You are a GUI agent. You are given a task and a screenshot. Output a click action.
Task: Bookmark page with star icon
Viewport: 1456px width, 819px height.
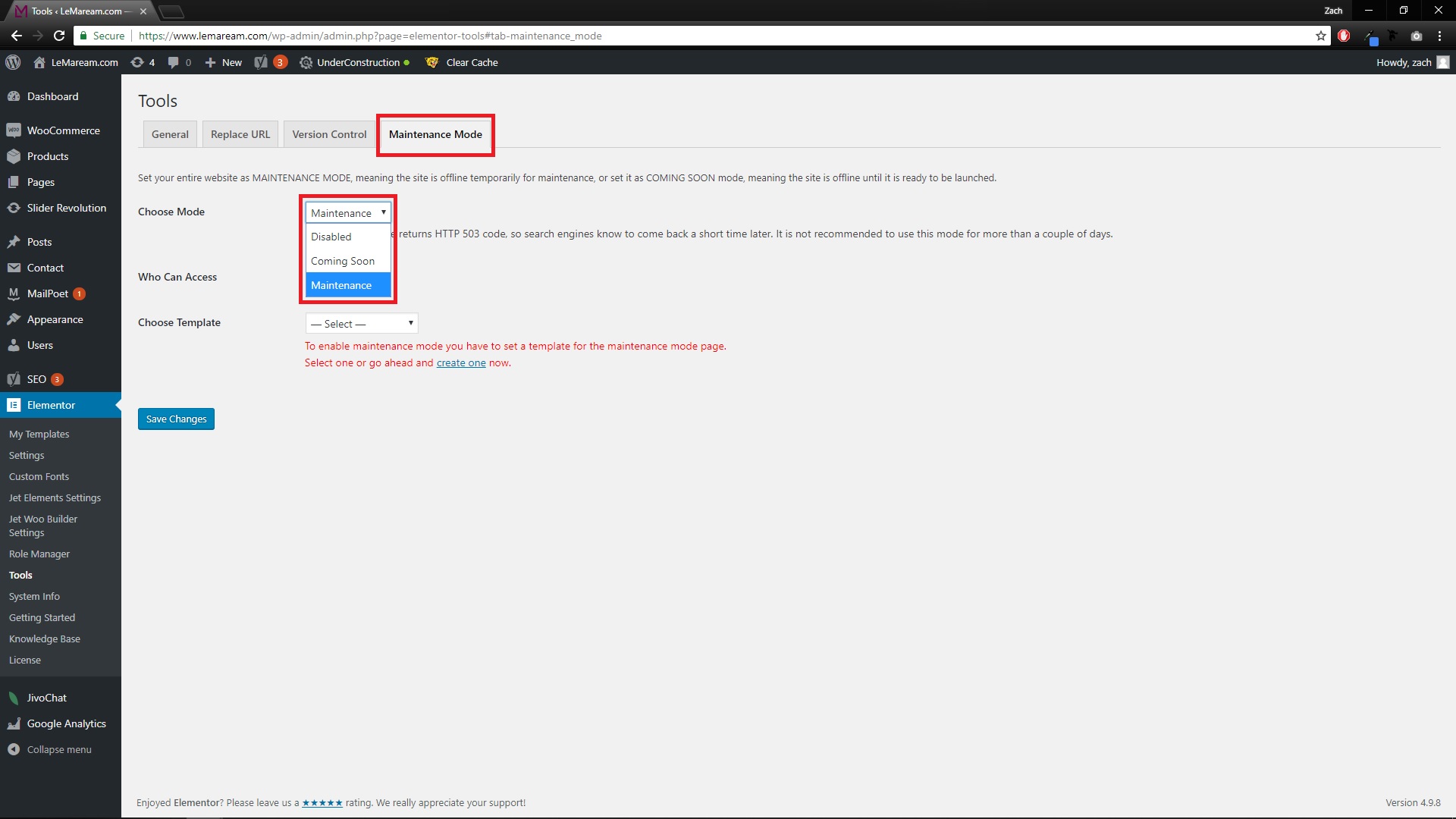coord(1320,36)
